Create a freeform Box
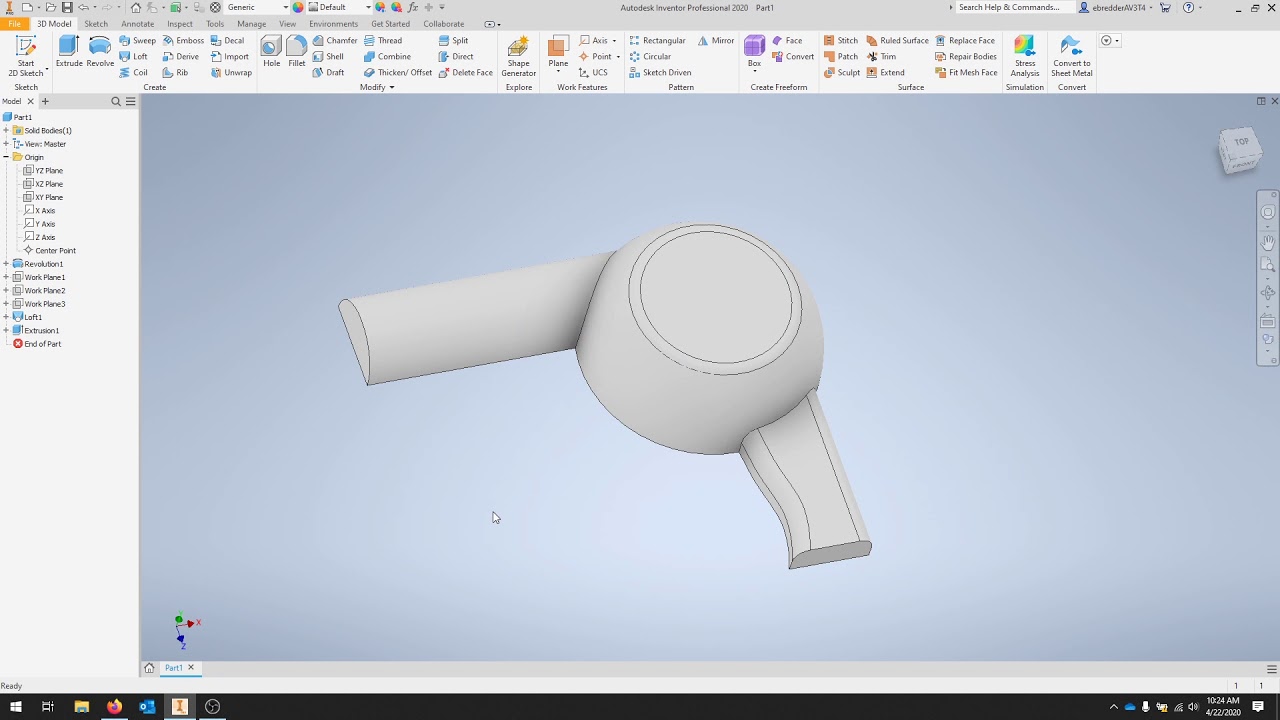1280x720 pixels. [x=754, y=52]
